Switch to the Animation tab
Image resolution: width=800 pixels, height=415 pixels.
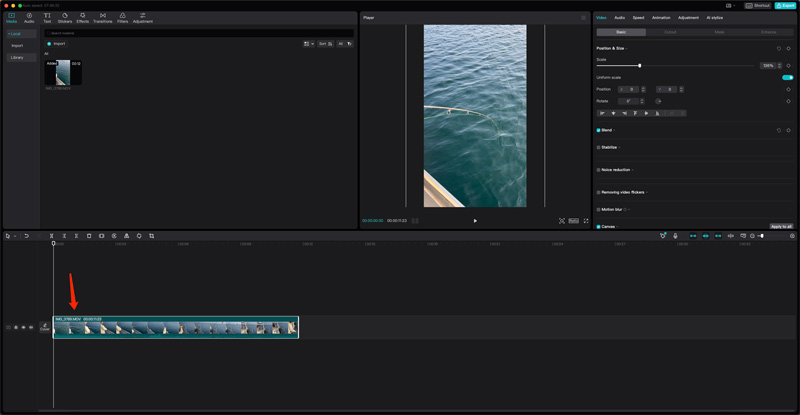click(661, 17)
